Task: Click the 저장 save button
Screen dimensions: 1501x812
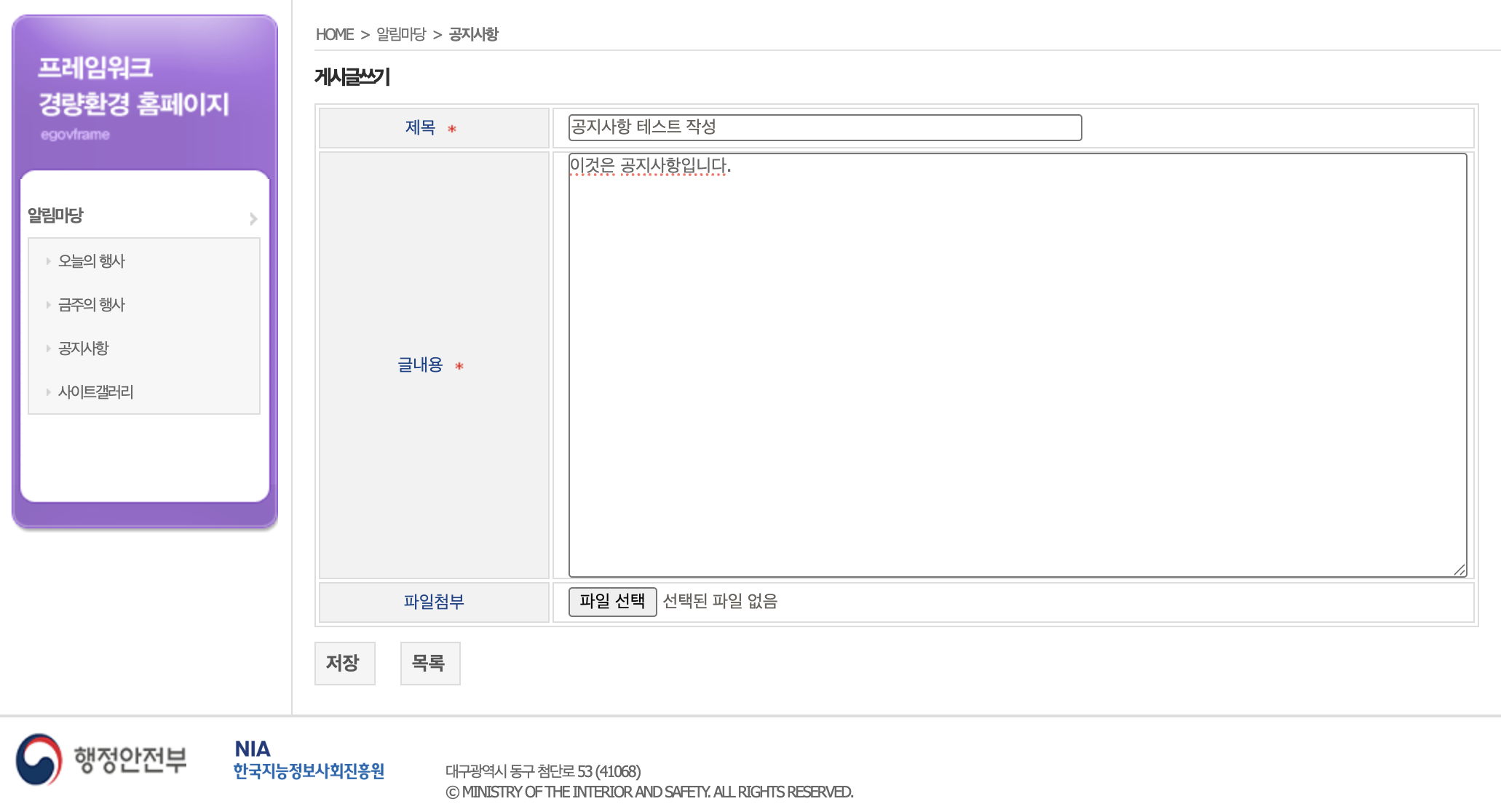Action: point(344,663)
